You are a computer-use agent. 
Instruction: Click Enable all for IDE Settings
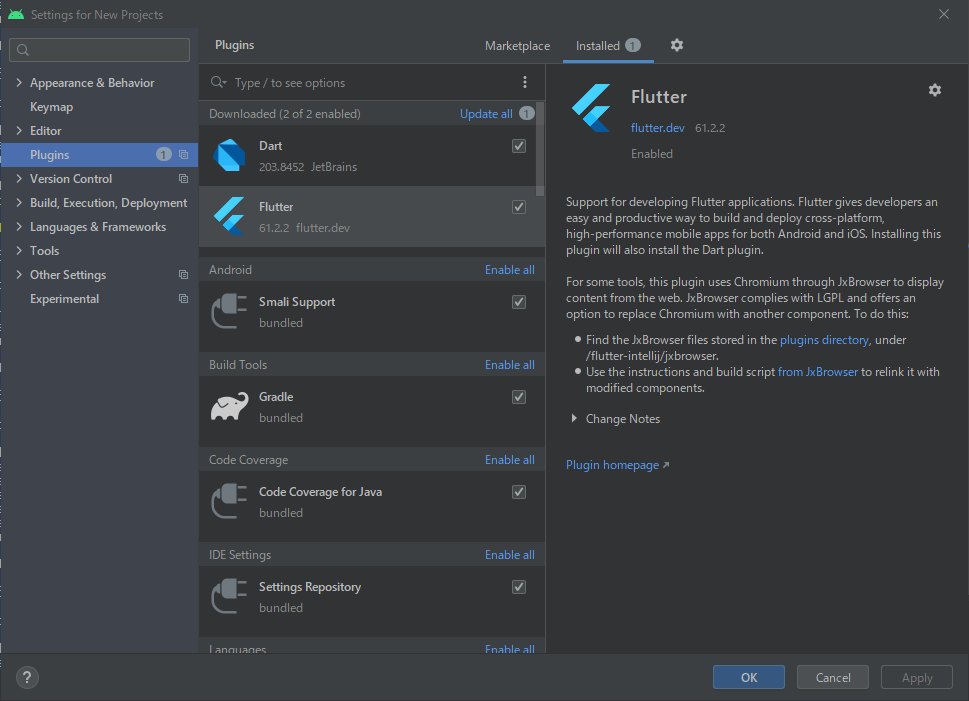click(x=509, y=554)
